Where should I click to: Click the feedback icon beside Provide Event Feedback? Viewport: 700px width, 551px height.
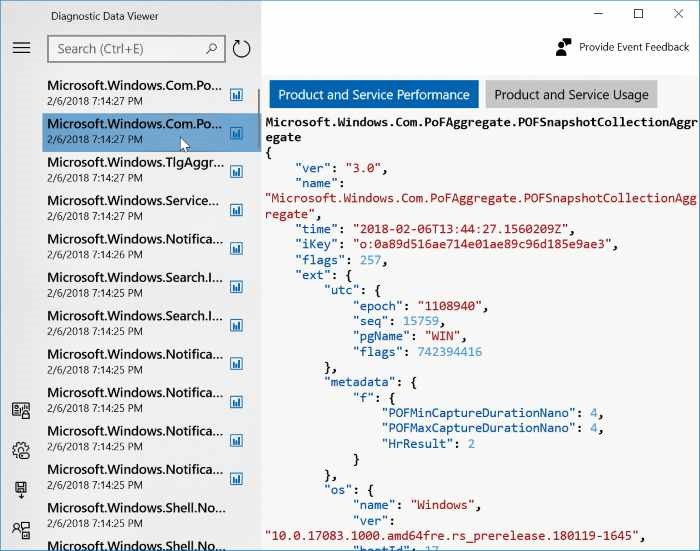pos(565,47)
